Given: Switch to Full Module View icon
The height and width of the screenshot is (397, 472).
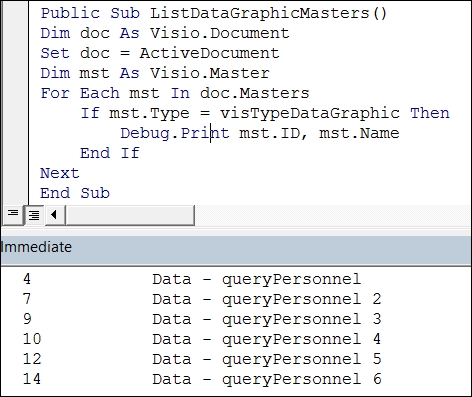Looking at the screenshot, I should point(34,215).
